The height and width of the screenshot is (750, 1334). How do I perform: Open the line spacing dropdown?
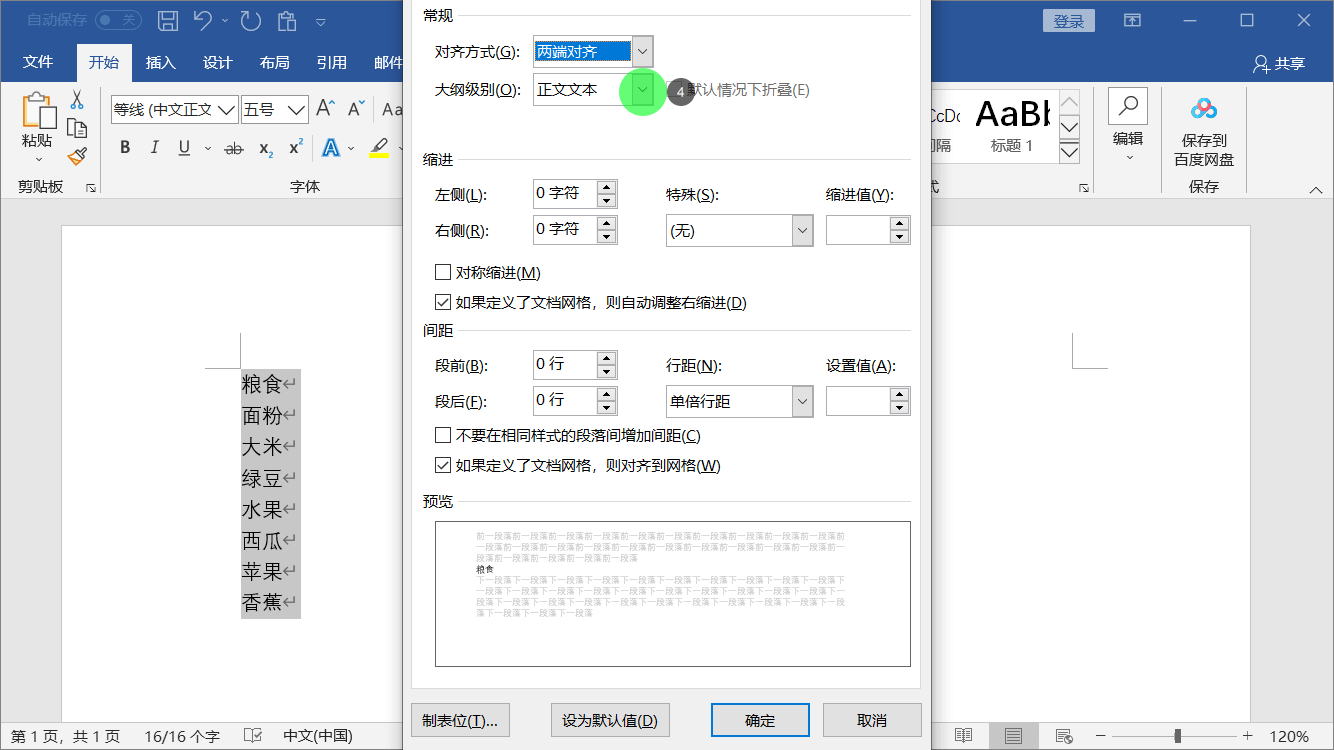(802, 401)
